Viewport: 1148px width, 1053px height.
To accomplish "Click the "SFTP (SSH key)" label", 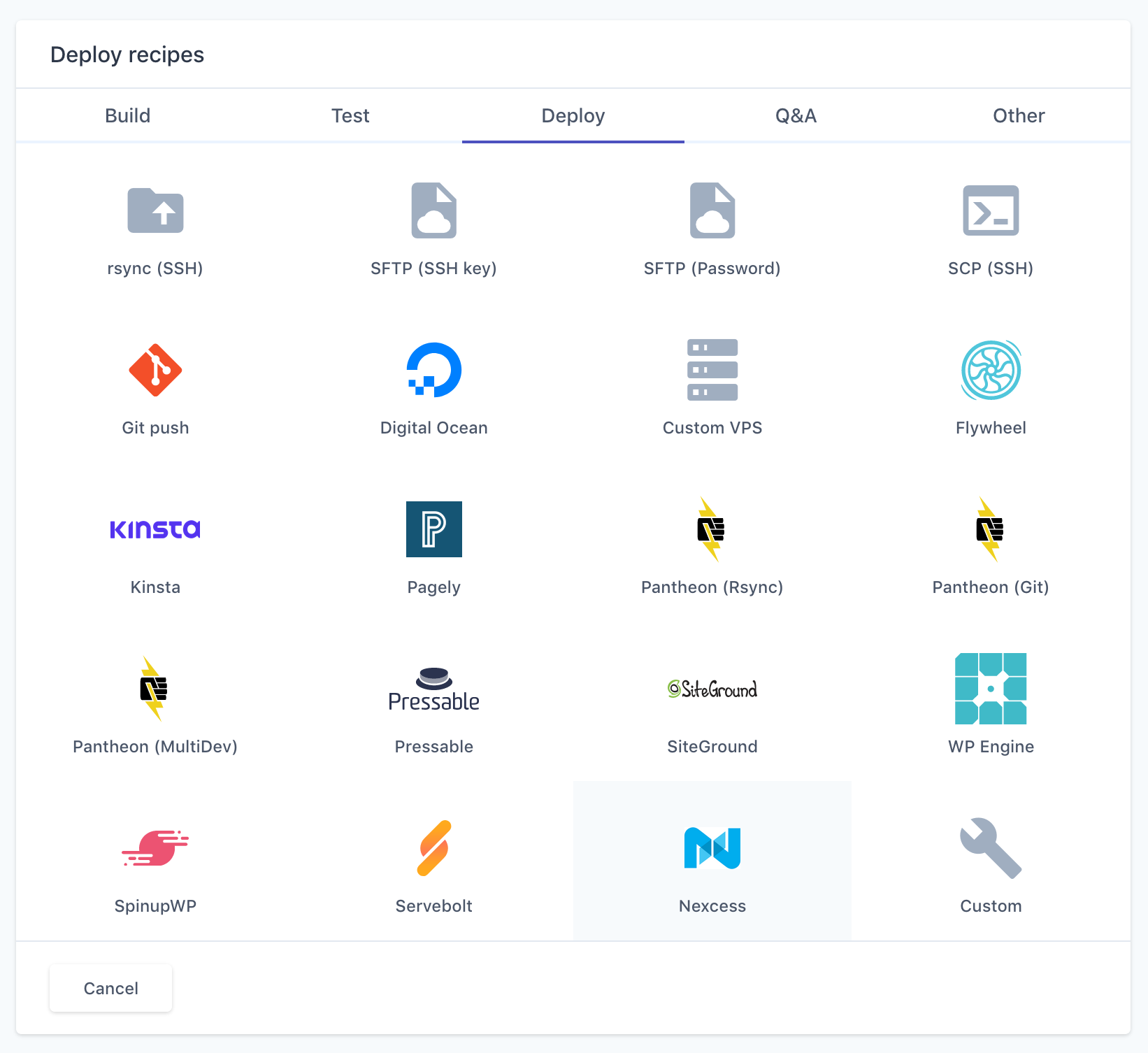I will (433, 268).
